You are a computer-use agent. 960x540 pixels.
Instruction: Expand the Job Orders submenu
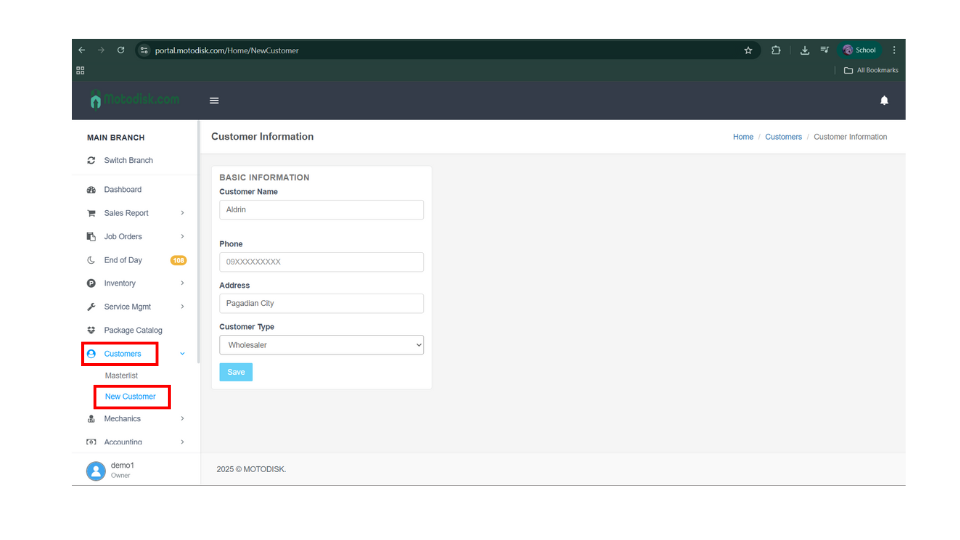click(x=182, y=236)
